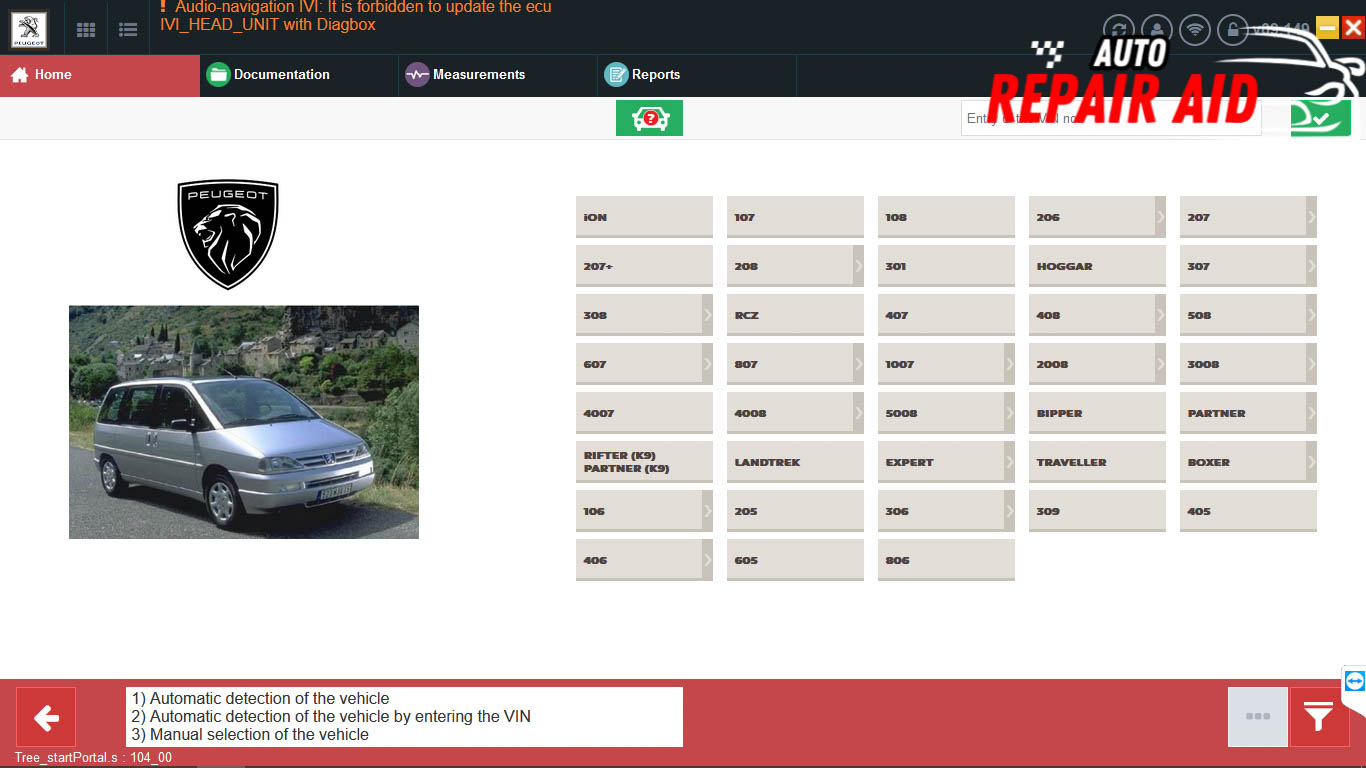Expand the 307 model chevron
Image resolution: width=1366 pixels, height=768 pixels.
[1311, 266]
